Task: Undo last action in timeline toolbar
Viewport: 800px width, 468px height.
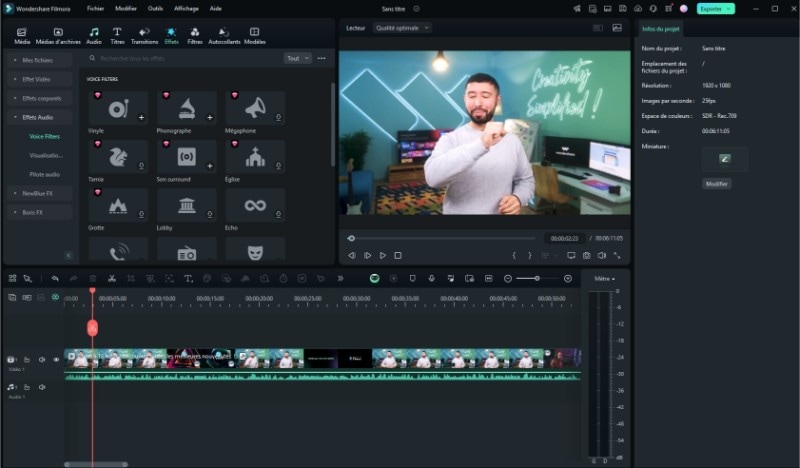Action: (55, 278)
